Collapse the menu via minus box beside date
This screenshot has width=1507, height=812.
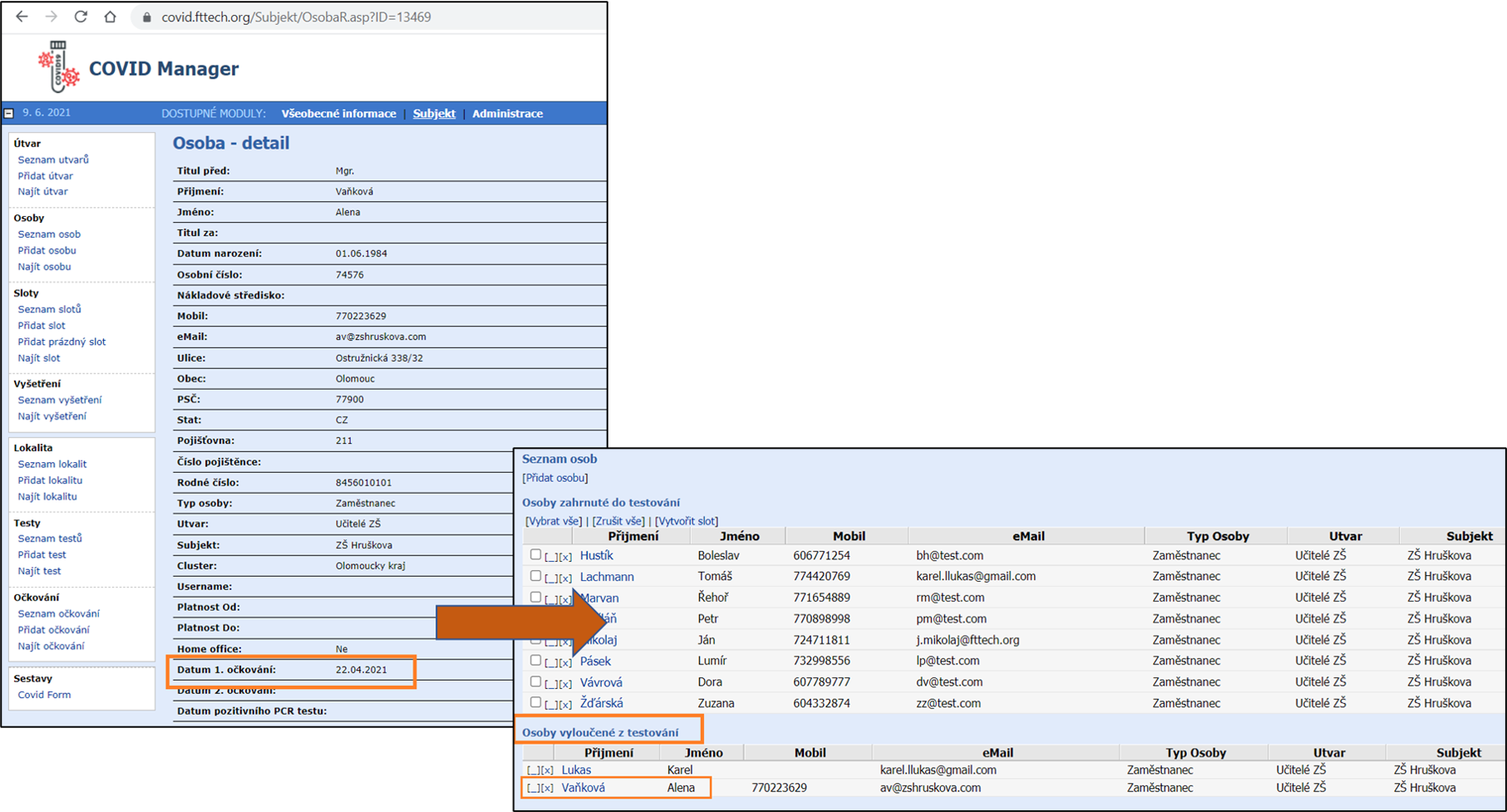tap(9, 113)
